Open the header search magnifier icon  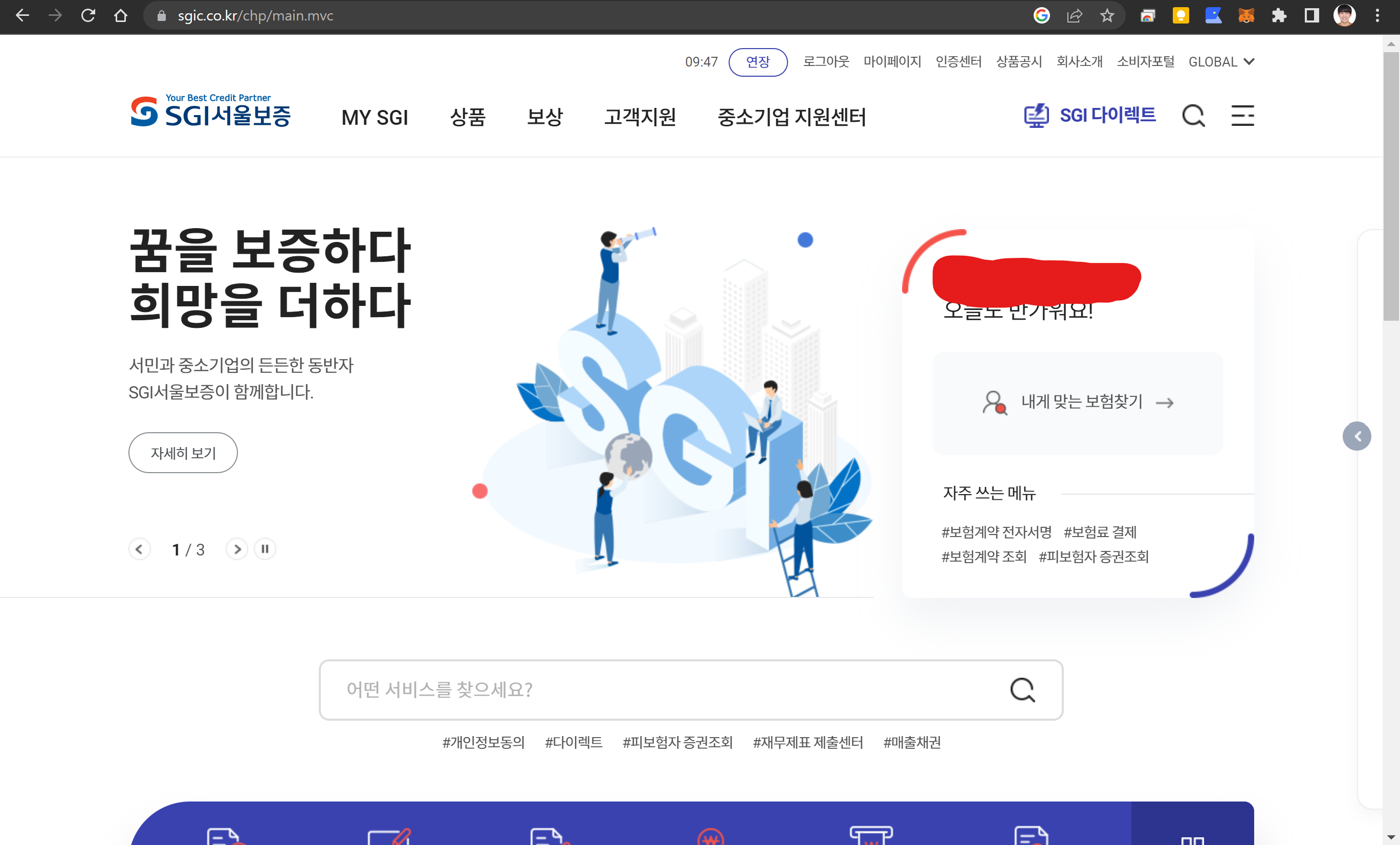coord(1193,116)
